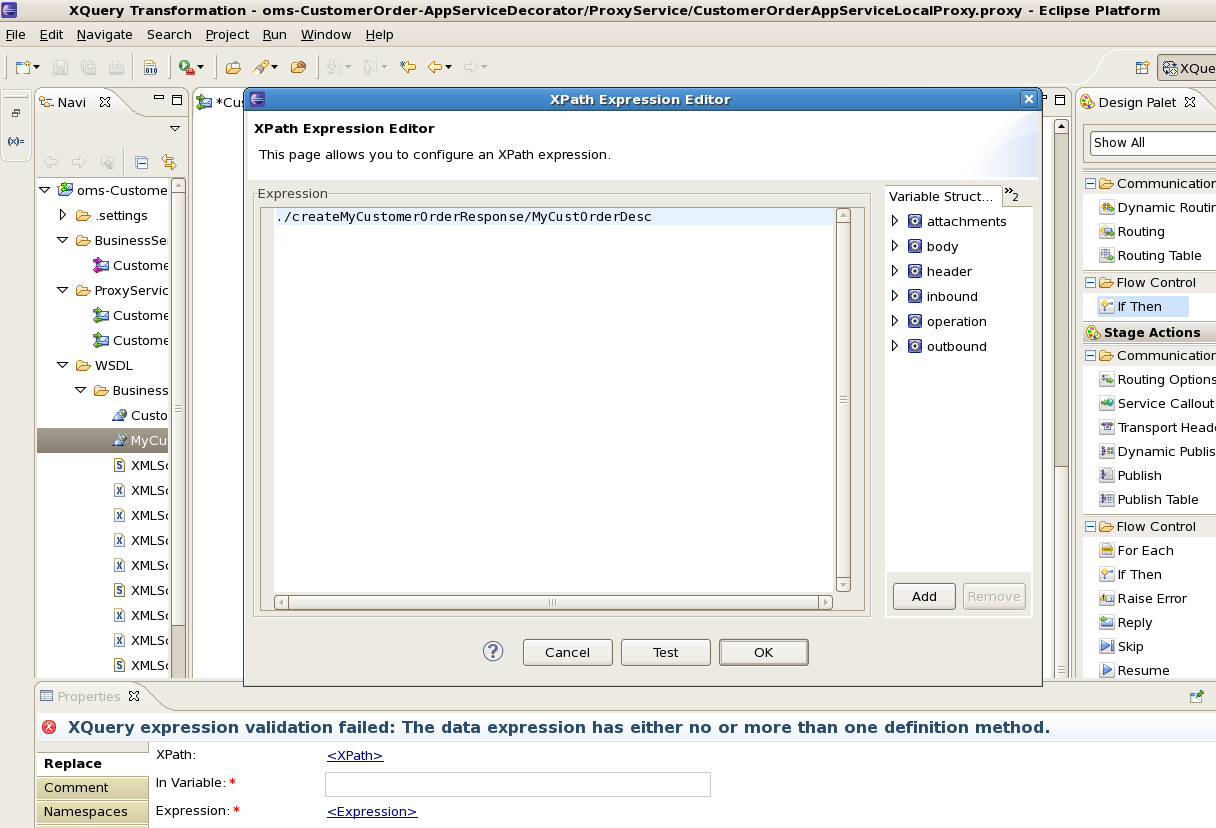Expand the operation variable node
The width and height of the screenshot is (1216, 828).
tap(895, 321)
